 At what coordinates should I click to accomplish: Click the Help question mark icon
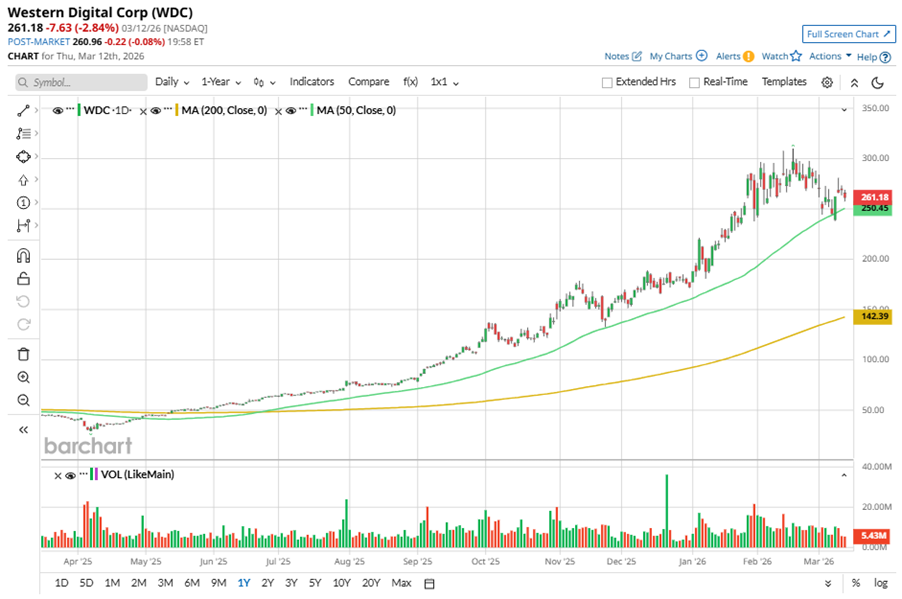[x=885, y=57]
